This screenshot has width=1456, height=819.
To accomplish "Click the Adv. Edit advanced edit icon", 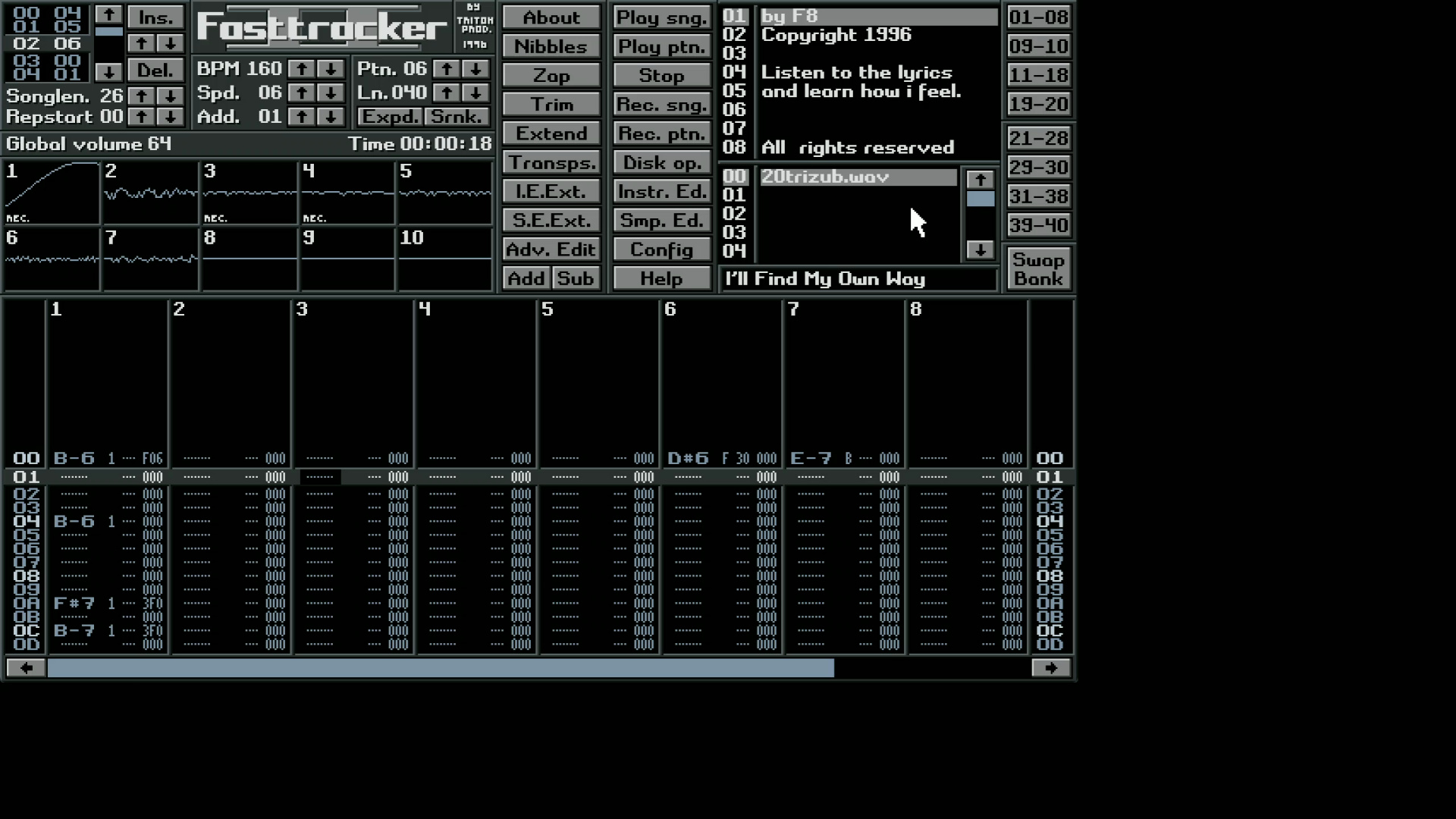I will [552, 249].
